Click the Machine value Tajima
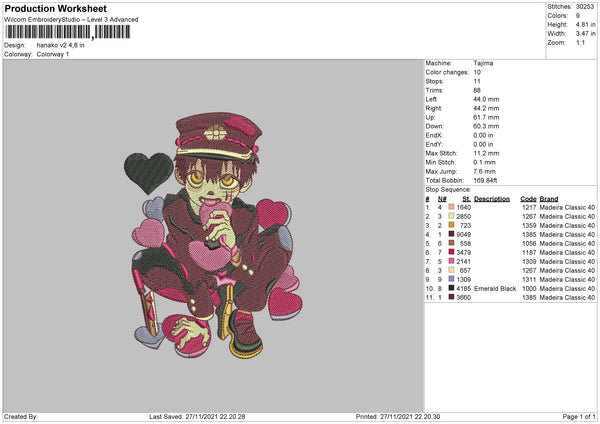The width and height of the screenshot is (600, 424). pos(483,63)
